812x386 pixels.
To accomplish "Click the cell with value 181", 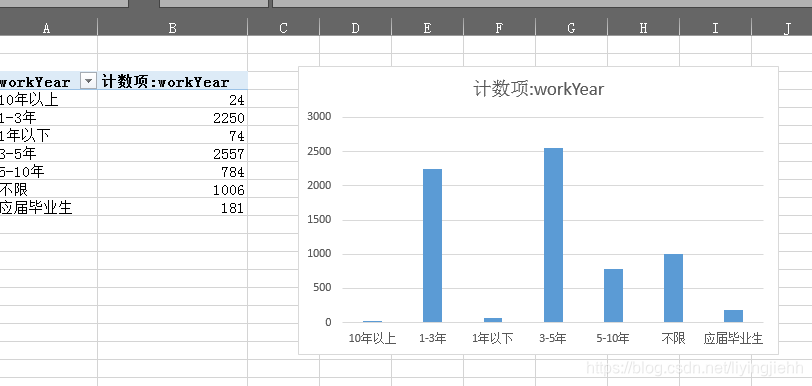I will pos(172,207).
